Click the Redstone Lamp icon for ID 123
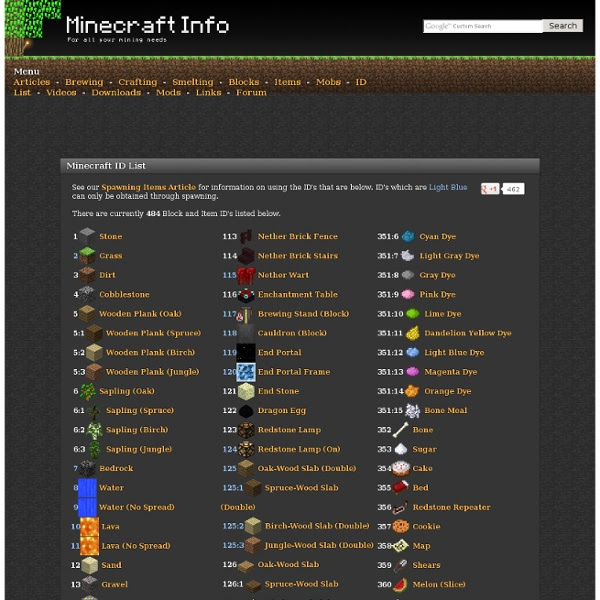This screenshot has width=600, height=600. coord(246,430)
